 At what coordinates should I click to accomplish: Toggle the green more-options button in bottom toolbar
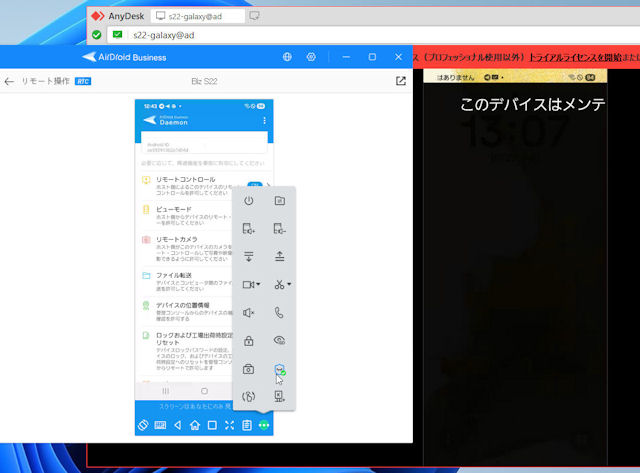(x=264, y=425)
